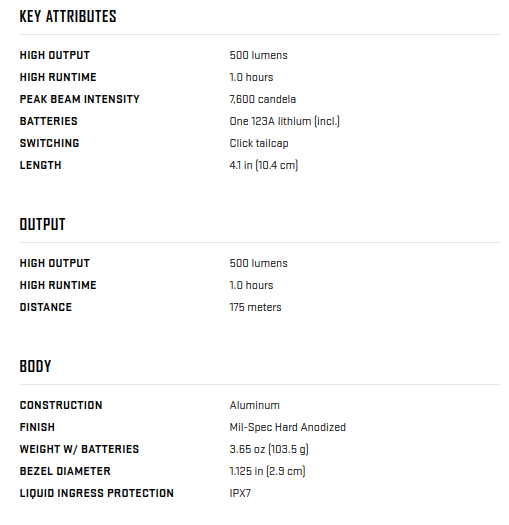Select the DISTANCE label
Image resolution: width=509 pixels, height=525 pixels.
pyautogui.click(x=46, y=307)
